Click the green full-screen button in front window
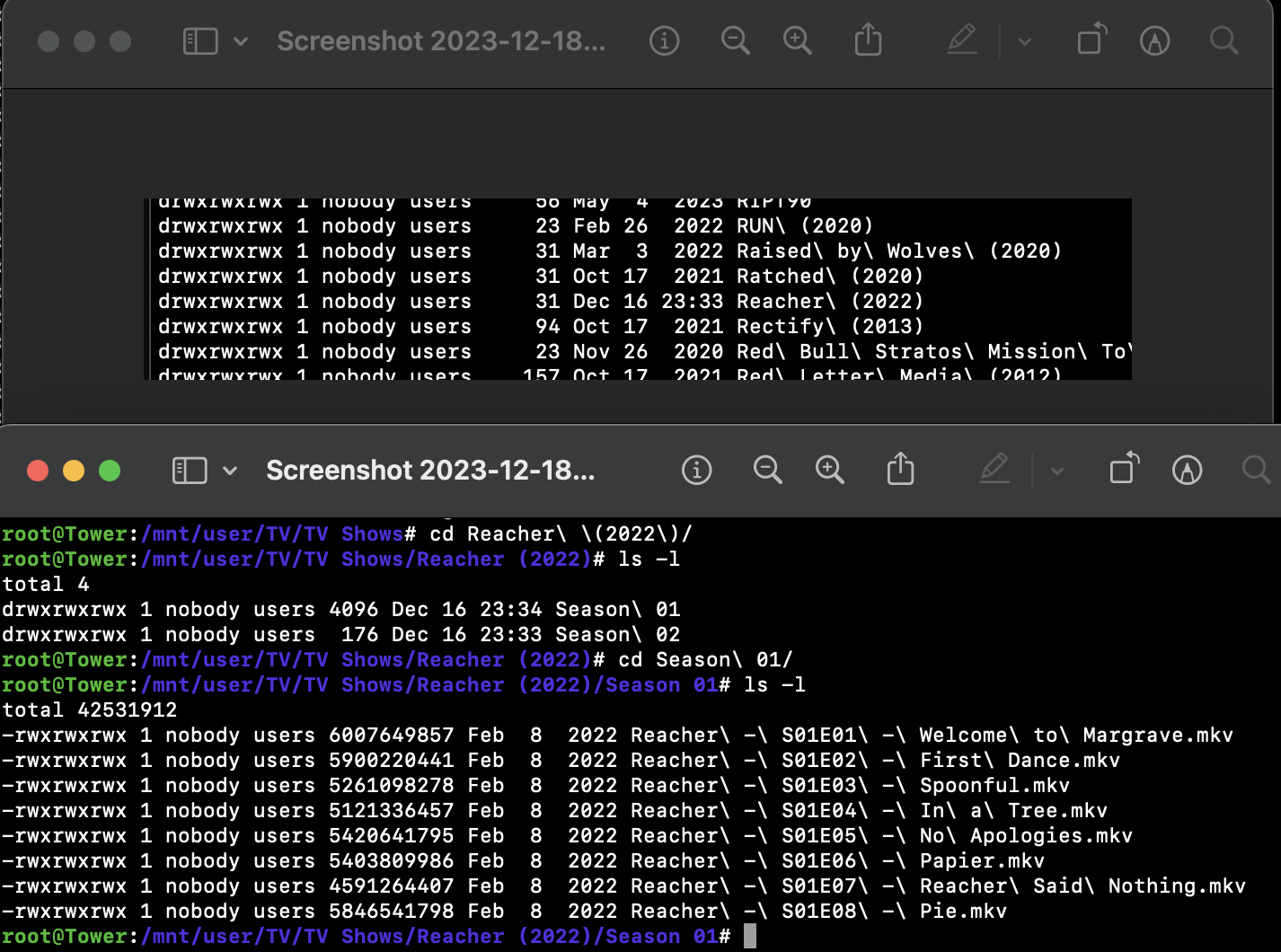 point(110,471)
